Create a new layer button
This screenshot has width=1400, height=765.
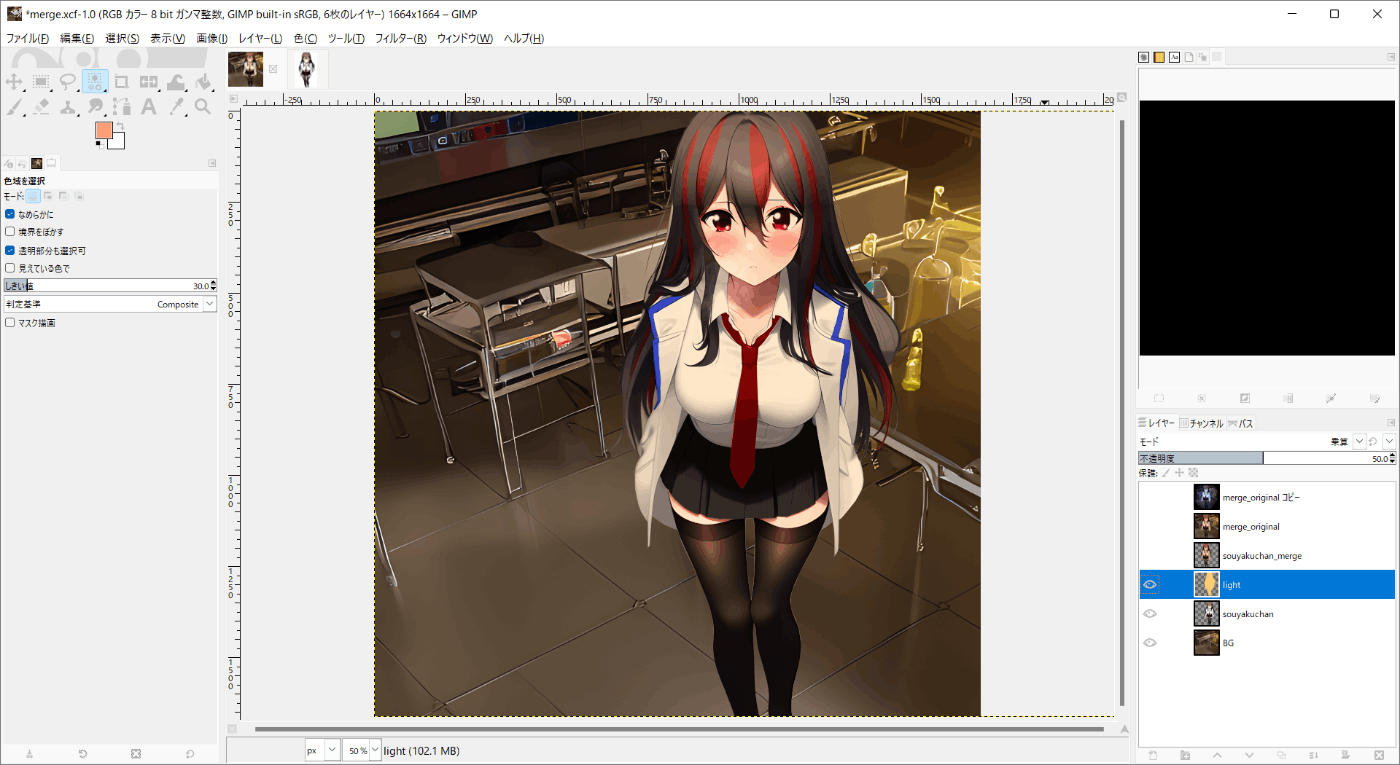(1152, 755)
